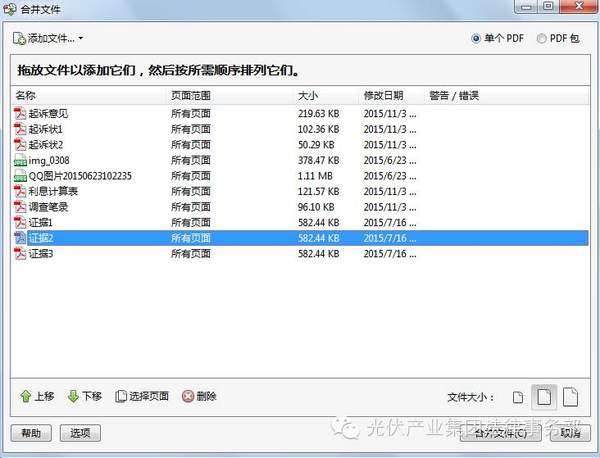600x458 pixels.
Task: Click the 帮助 button
Action: 31,433
